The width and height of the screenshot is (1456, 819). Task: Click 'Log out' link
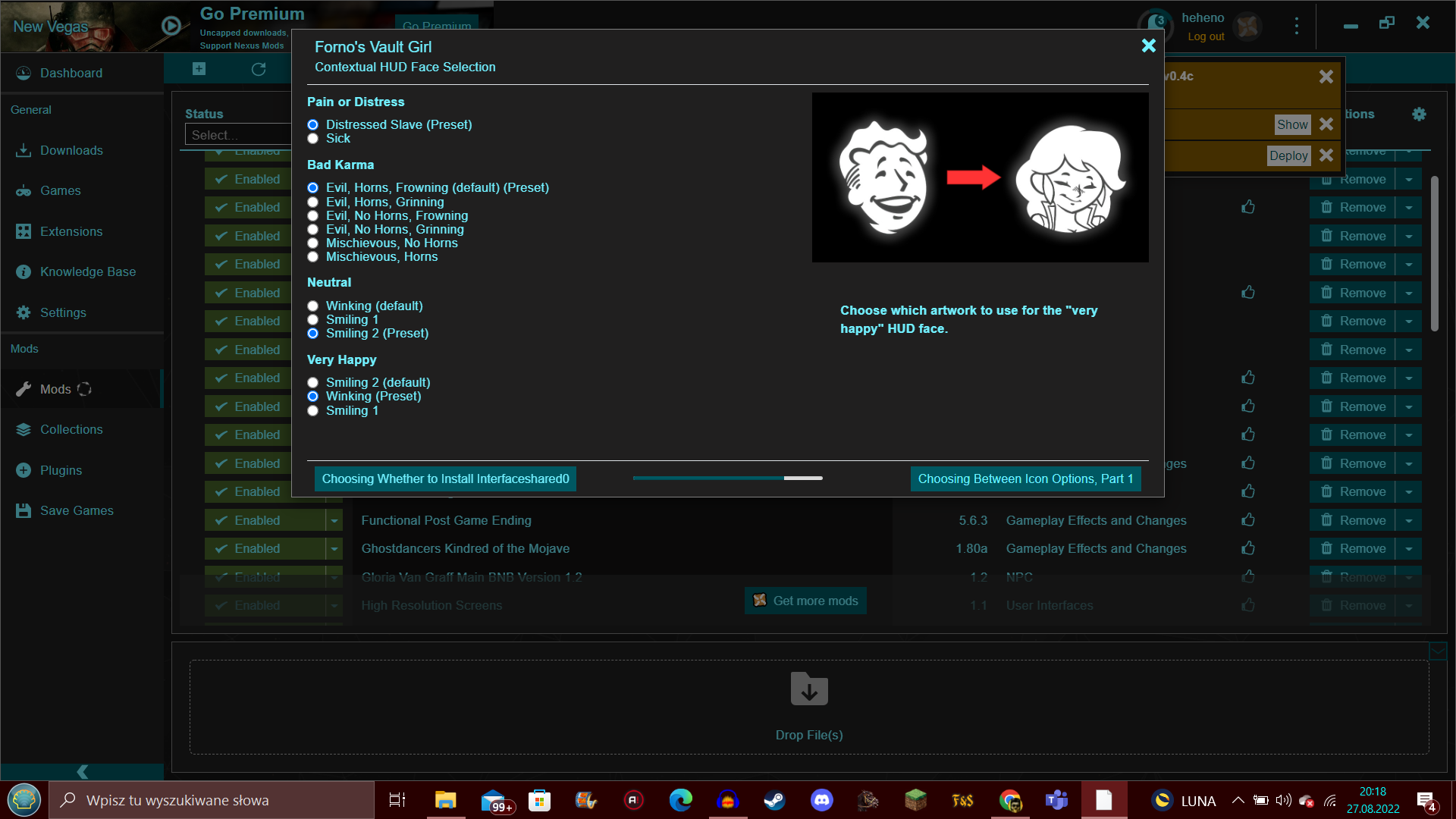coord(1206,36)
